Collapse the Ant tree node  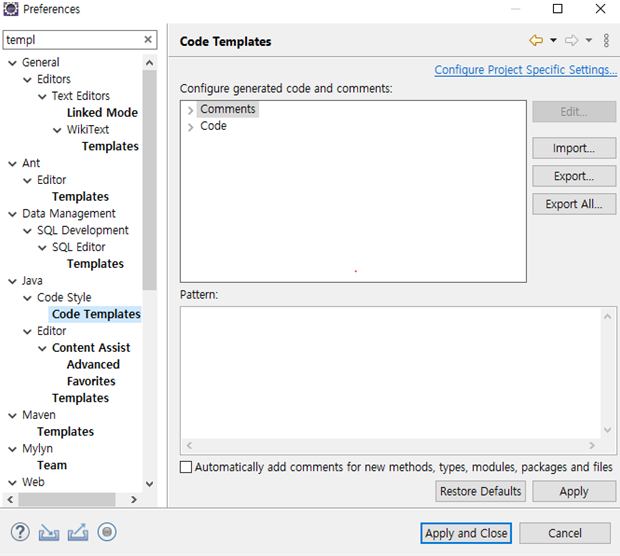(13, 164)
